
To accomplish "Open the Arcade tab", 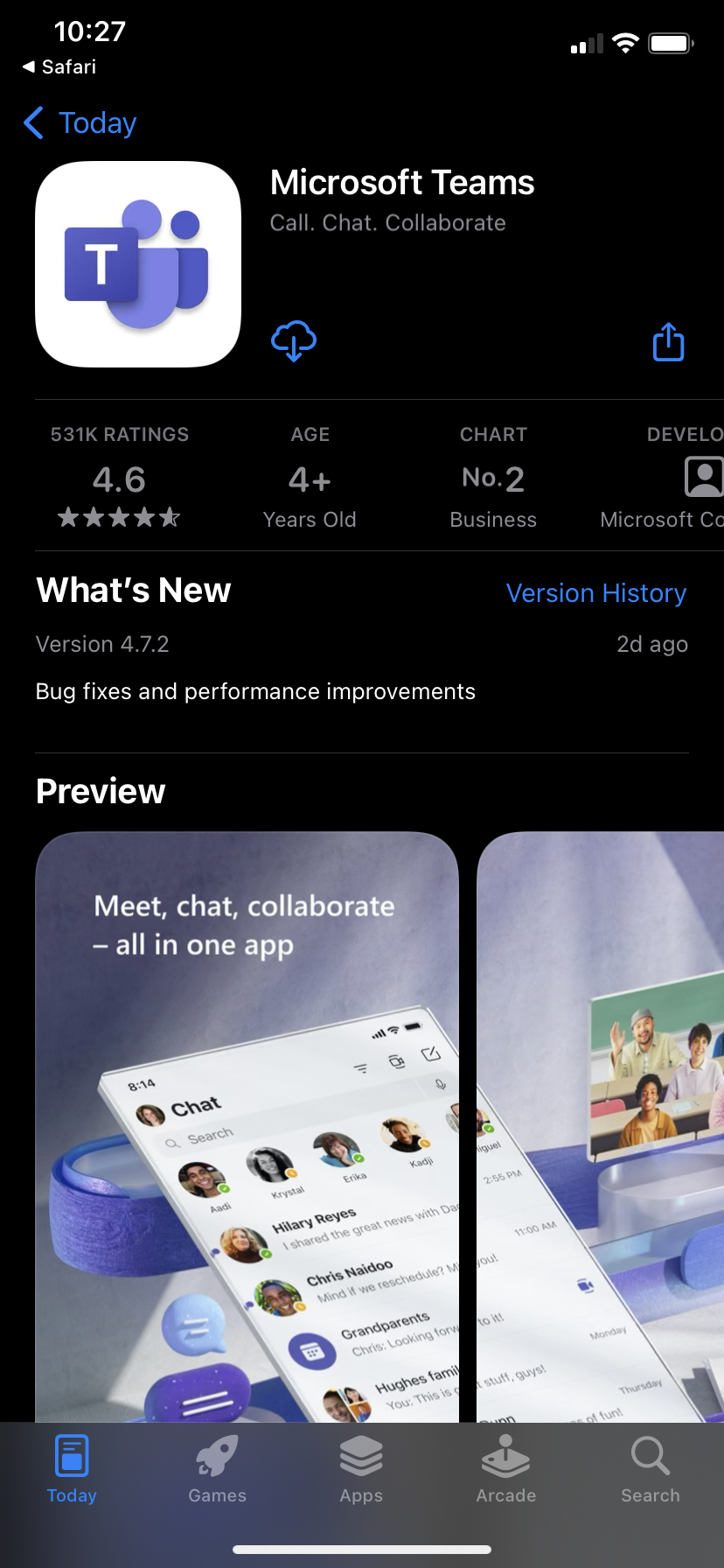I will click(x=505, y=1470).
